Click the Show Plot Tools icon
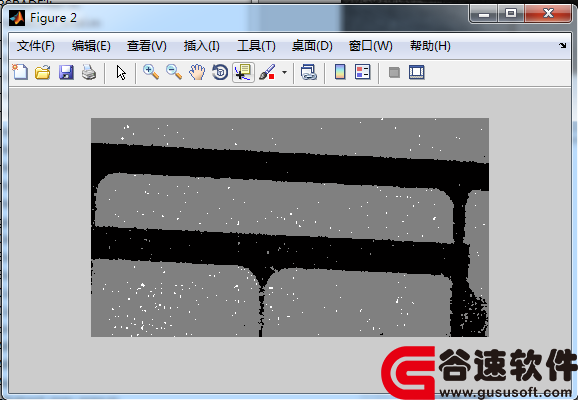Screen dimensions: 578x400 [417, 72]
